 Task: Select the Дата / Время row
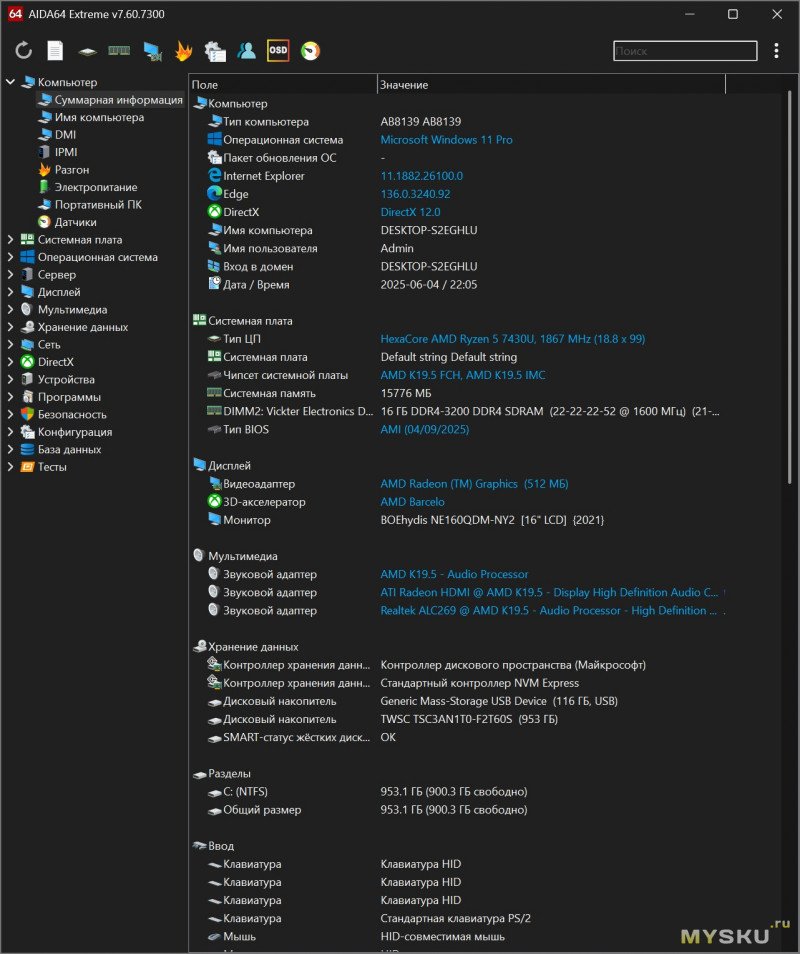[458, 284]
